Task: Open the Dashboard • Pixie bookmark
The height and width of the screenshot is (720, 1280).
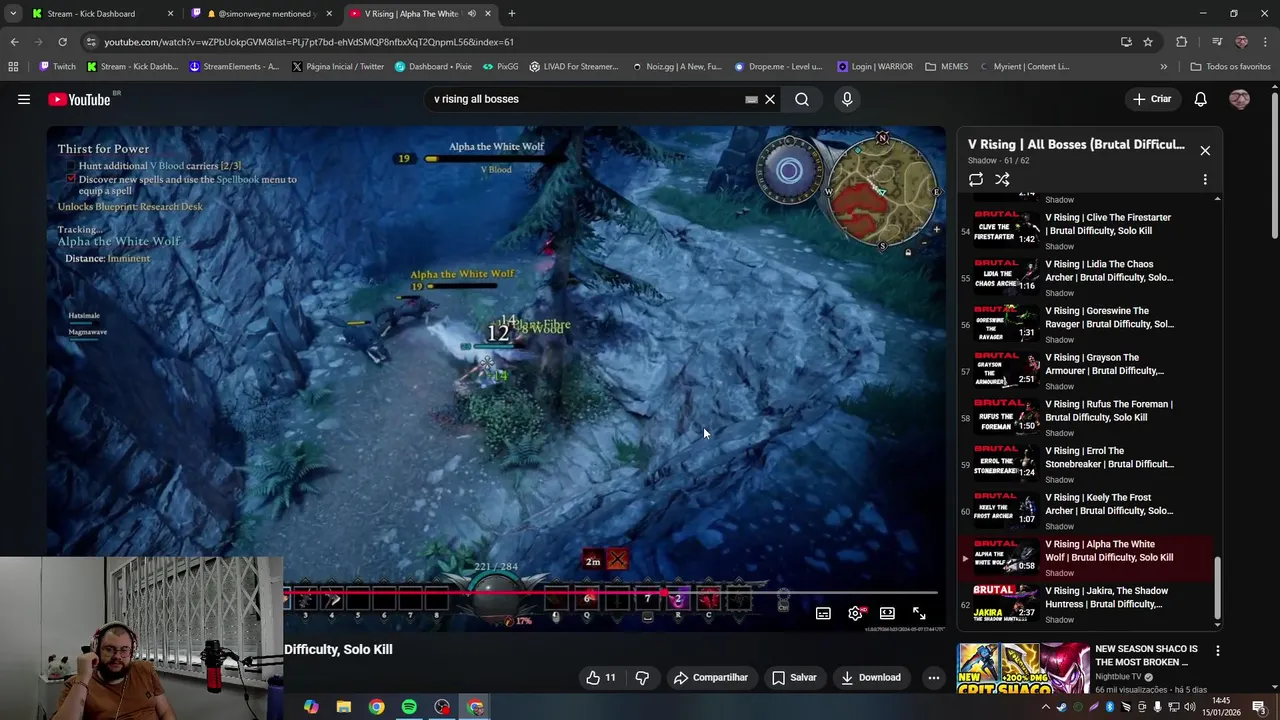Action: click(x=433, y=67)
